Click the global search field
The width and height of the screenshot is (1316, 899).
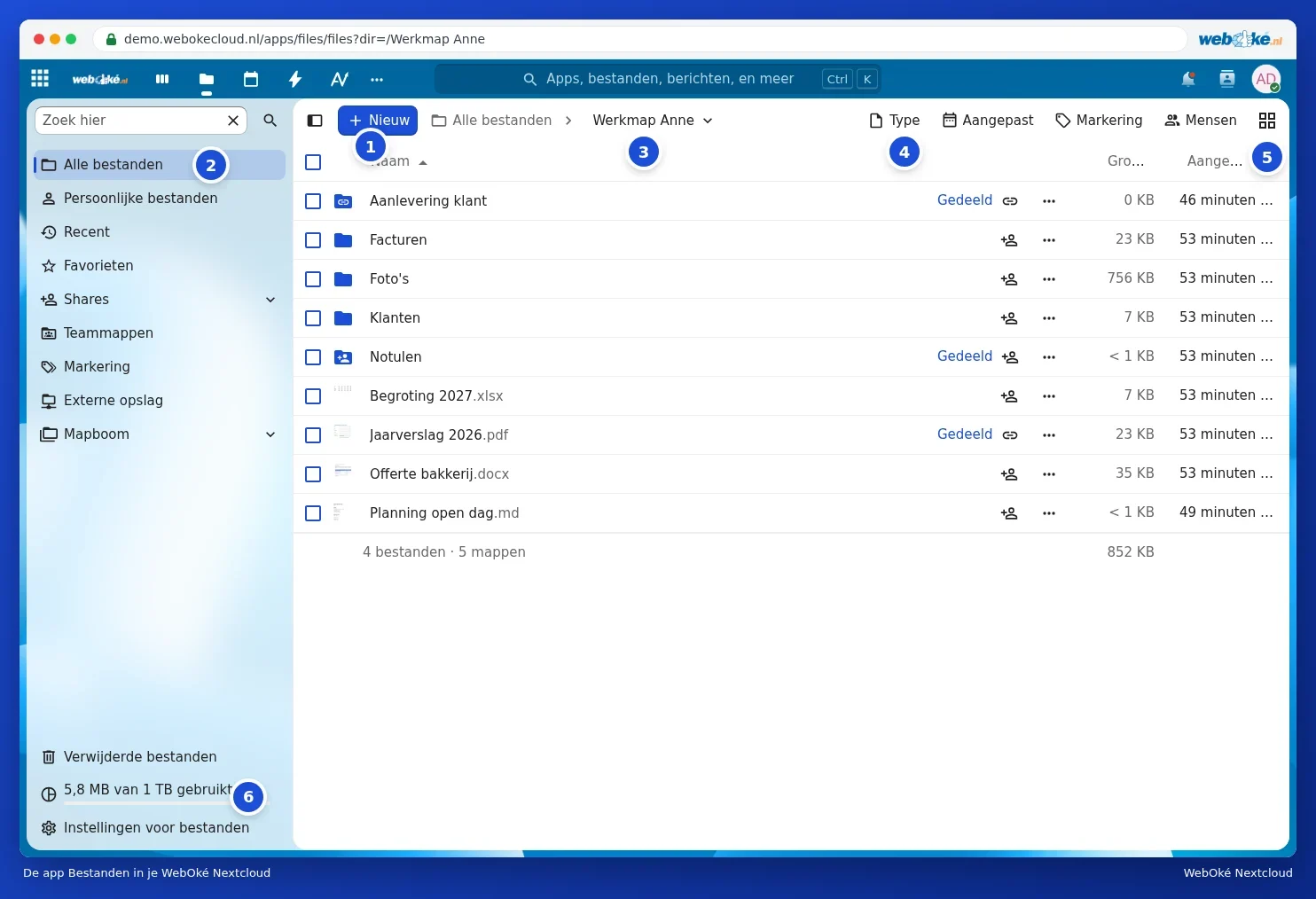click(x=658, y=79)
